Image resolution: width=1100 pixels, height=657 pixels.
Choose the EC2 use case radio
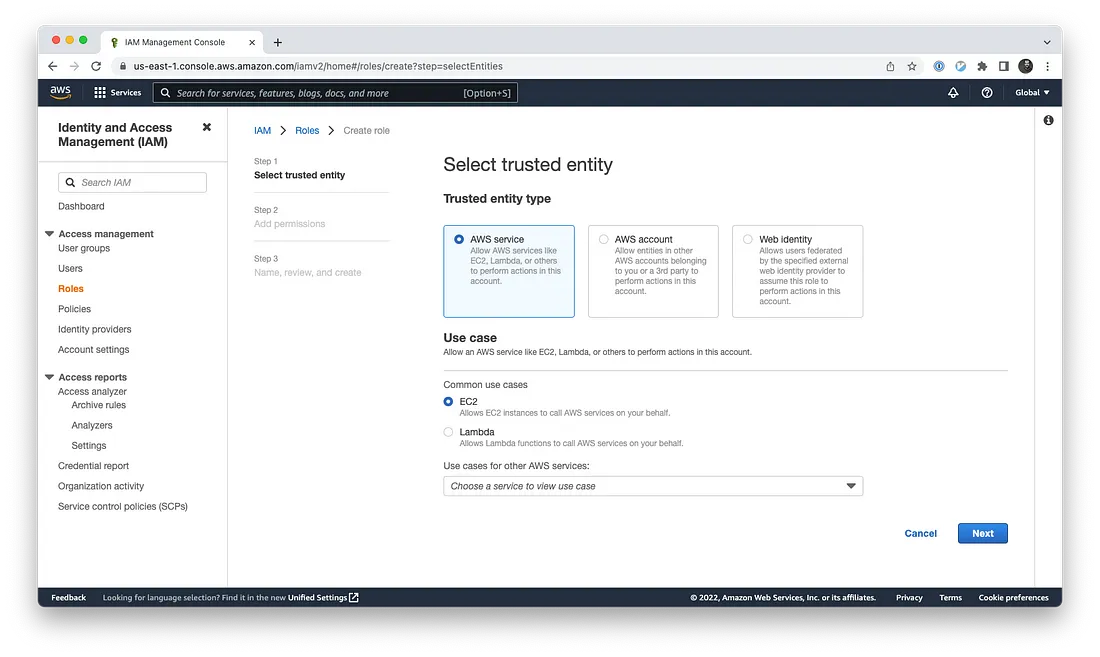448,401
